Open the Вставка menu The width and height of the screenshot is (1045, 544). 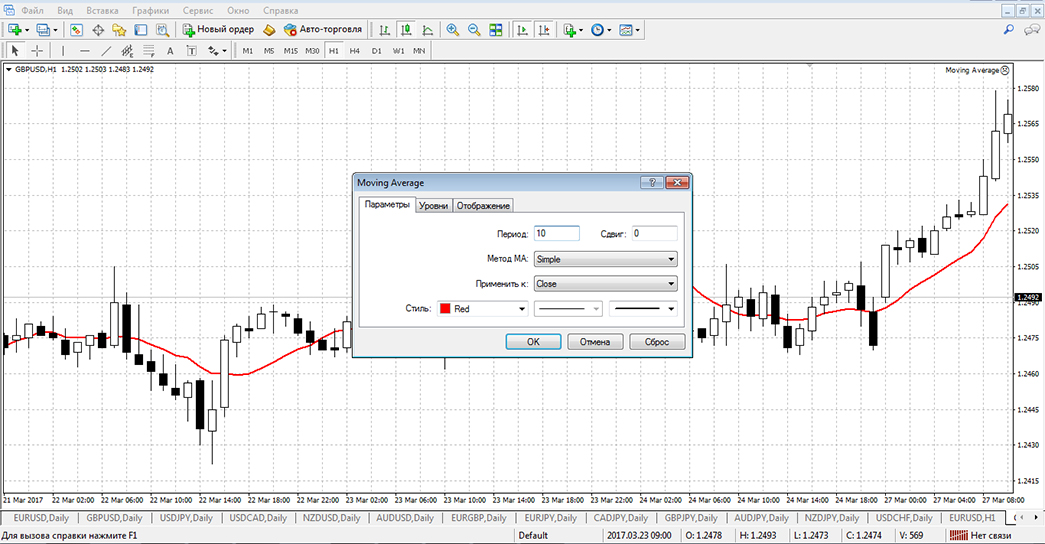[102, 10]
